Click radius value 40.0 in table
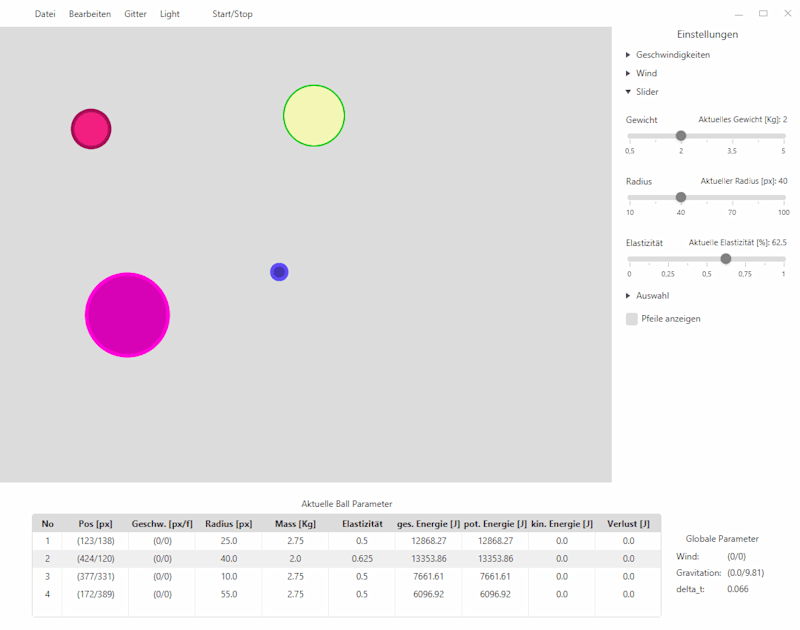Screen dimensions: 800x630 click(229, 559)
